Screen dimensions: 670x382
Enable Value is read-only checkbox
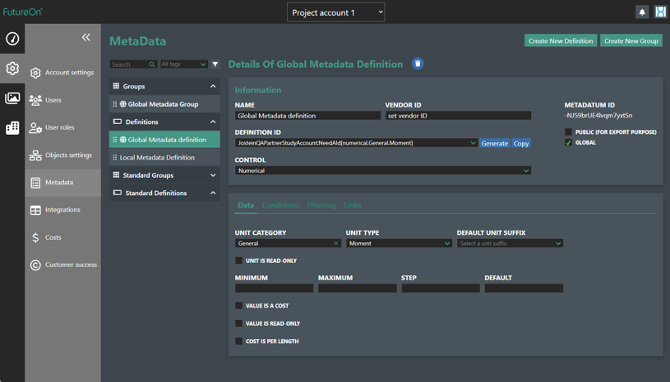238,323
